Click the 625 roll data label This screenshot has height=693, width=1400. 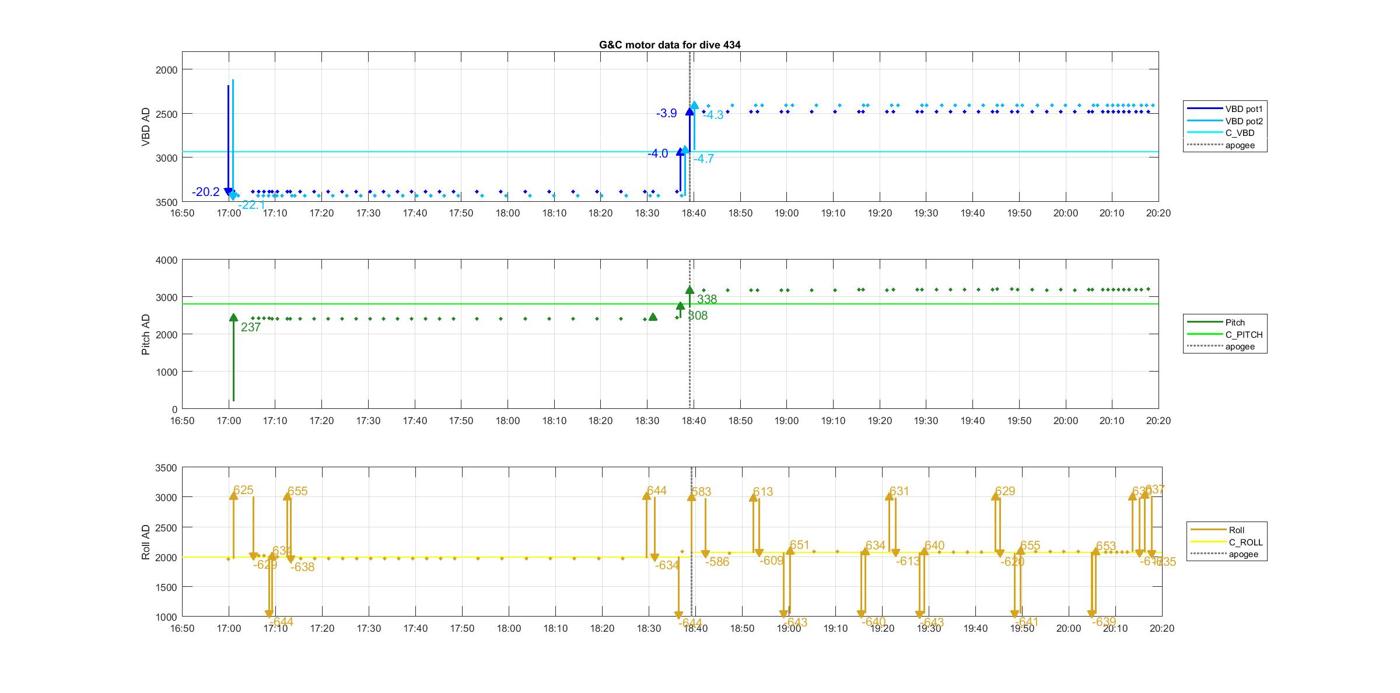click(x=243, y=491)
